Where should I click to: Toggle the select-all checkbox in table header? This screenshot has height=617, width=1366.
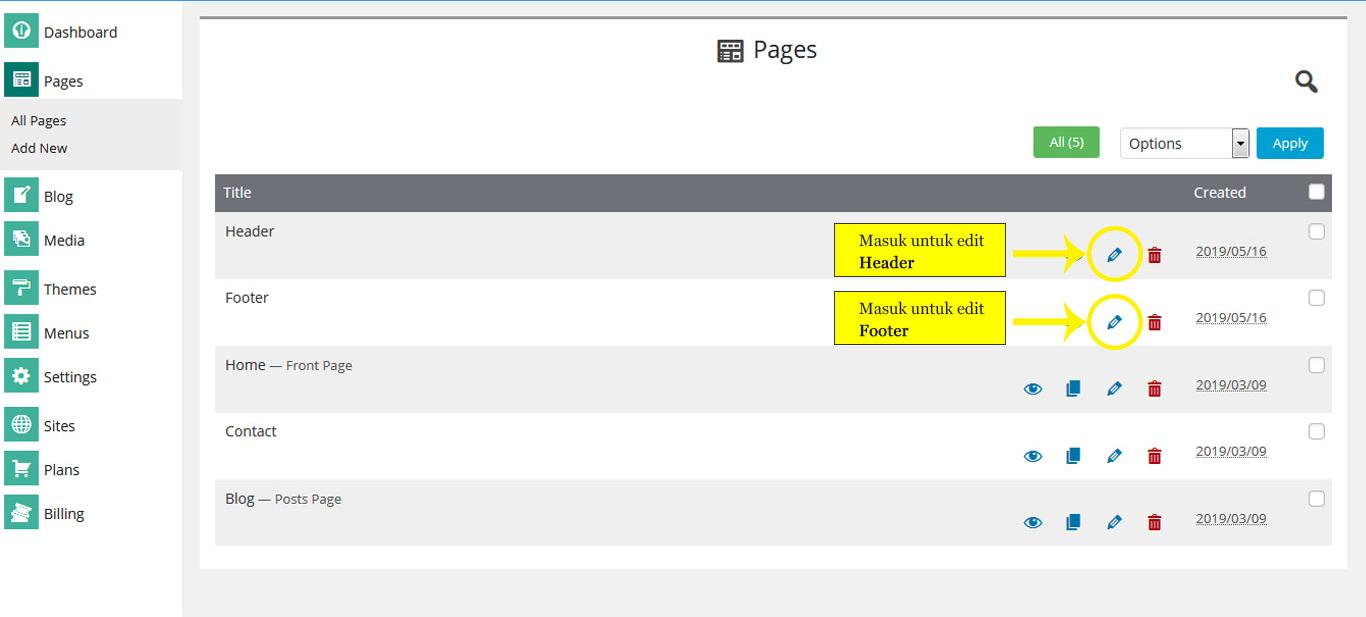pos(1316,192)
